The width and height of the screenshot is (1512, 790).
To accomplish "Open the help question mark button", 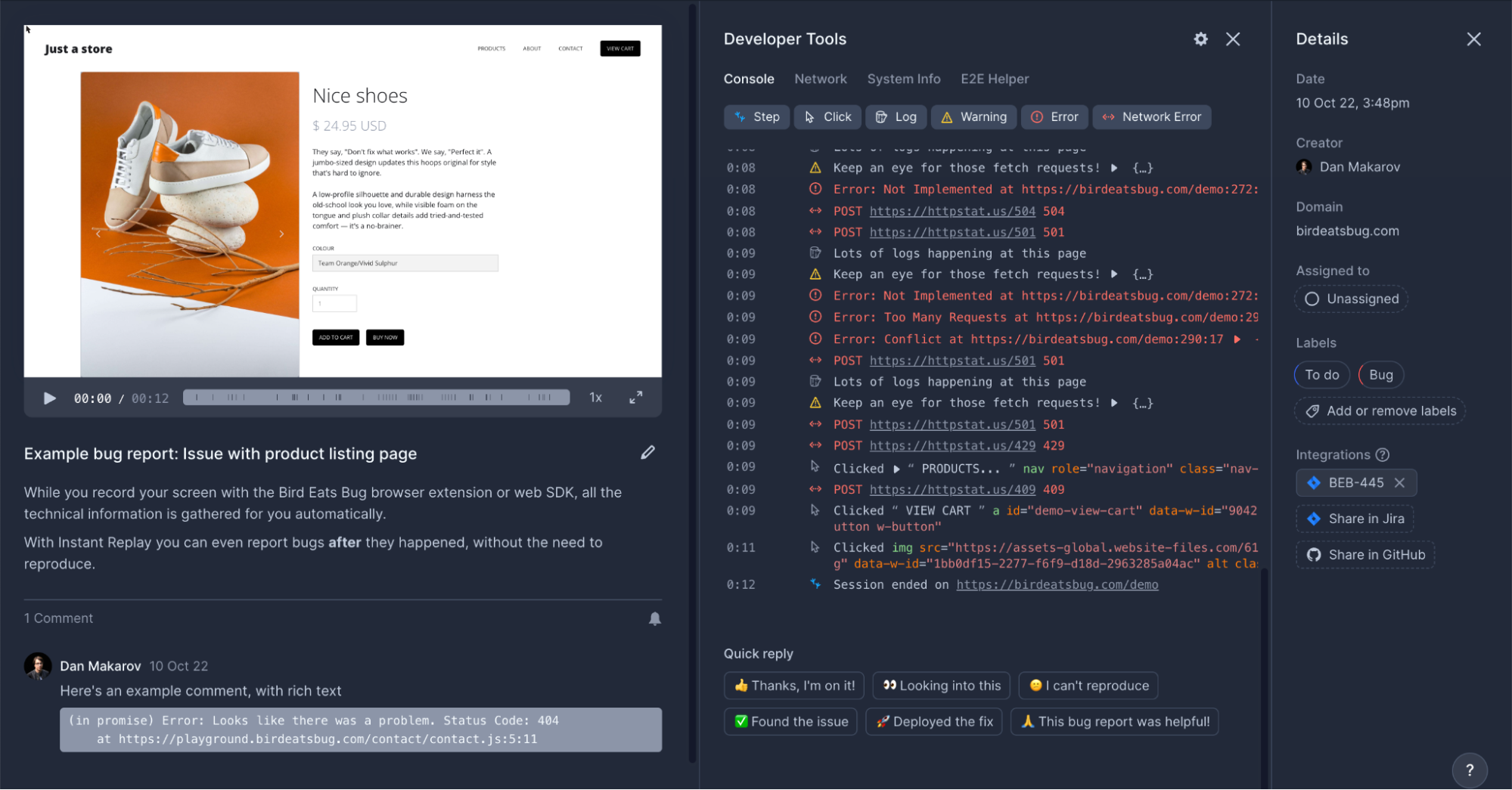I will click(1470, 770).
